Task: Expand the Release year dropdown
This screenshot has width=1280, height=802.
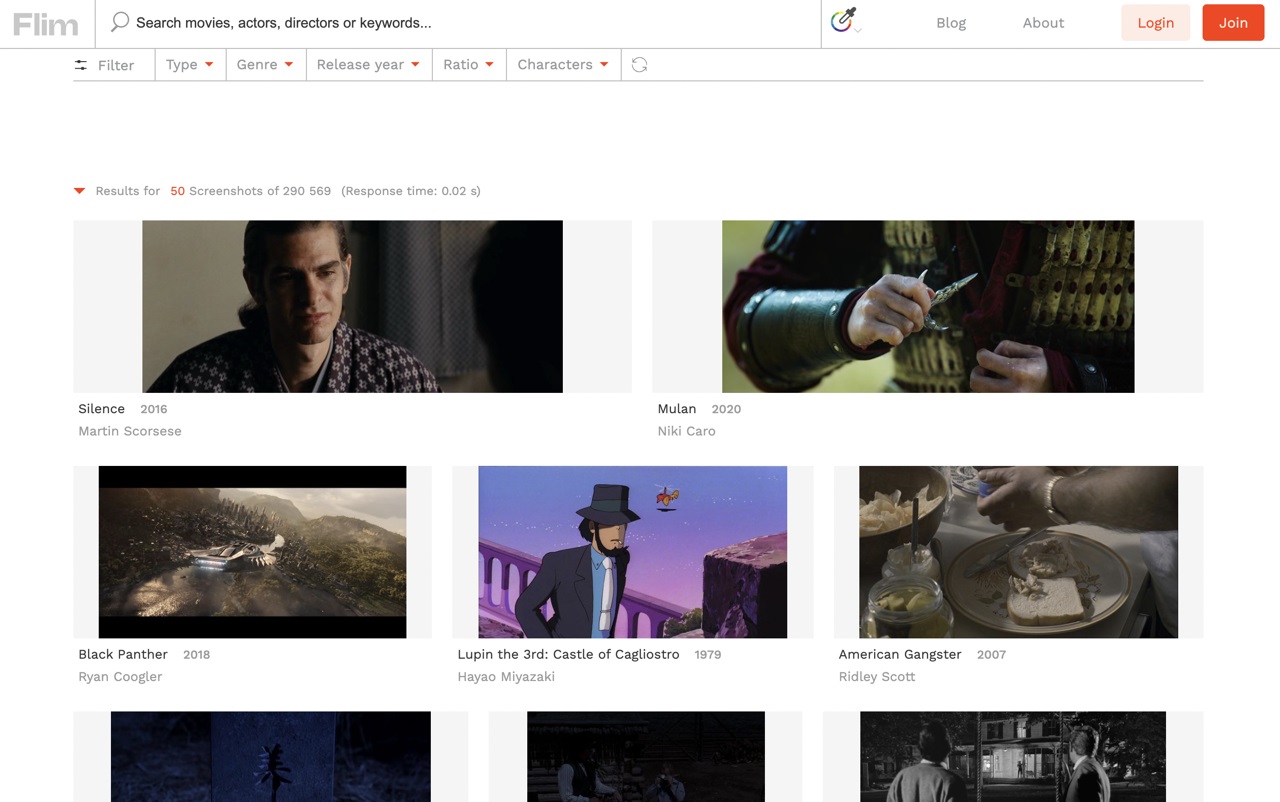Action: point(369,65)
